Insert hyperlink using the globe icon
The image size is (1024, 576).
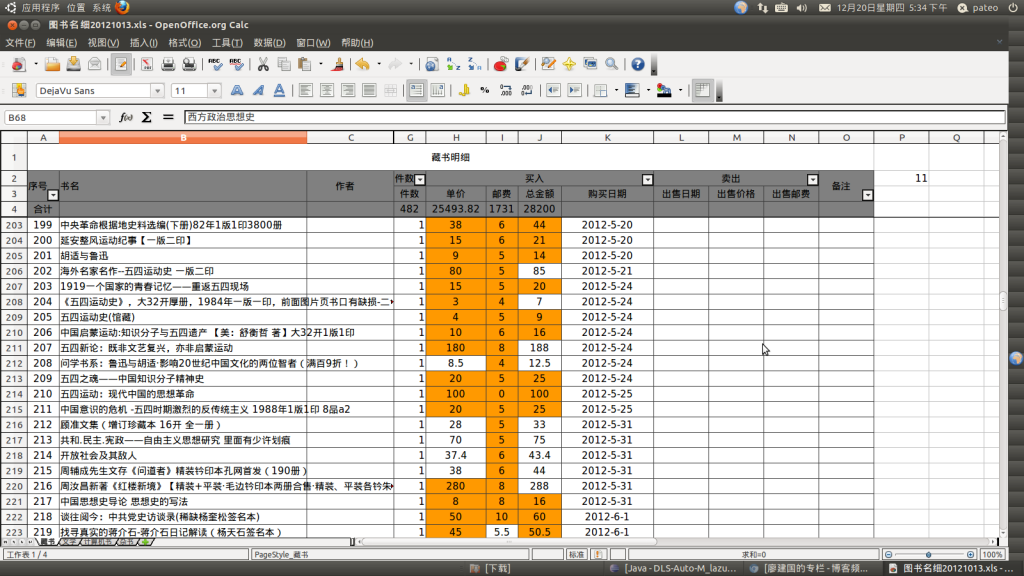click(432, 64)
